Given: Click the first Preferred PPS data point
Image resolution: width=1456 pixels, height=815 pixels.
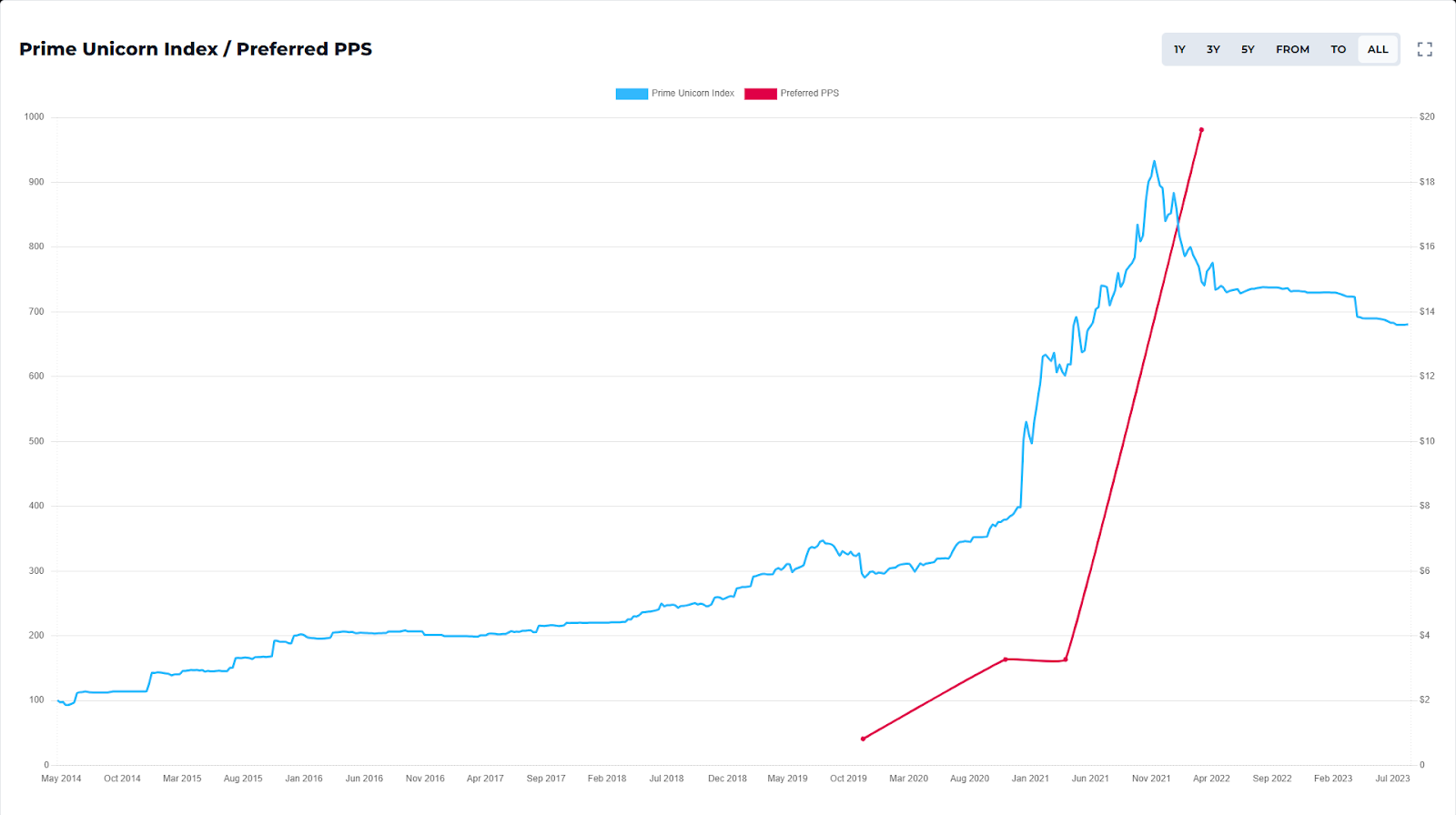Looking at the screenshot, I should click(863, 739).
